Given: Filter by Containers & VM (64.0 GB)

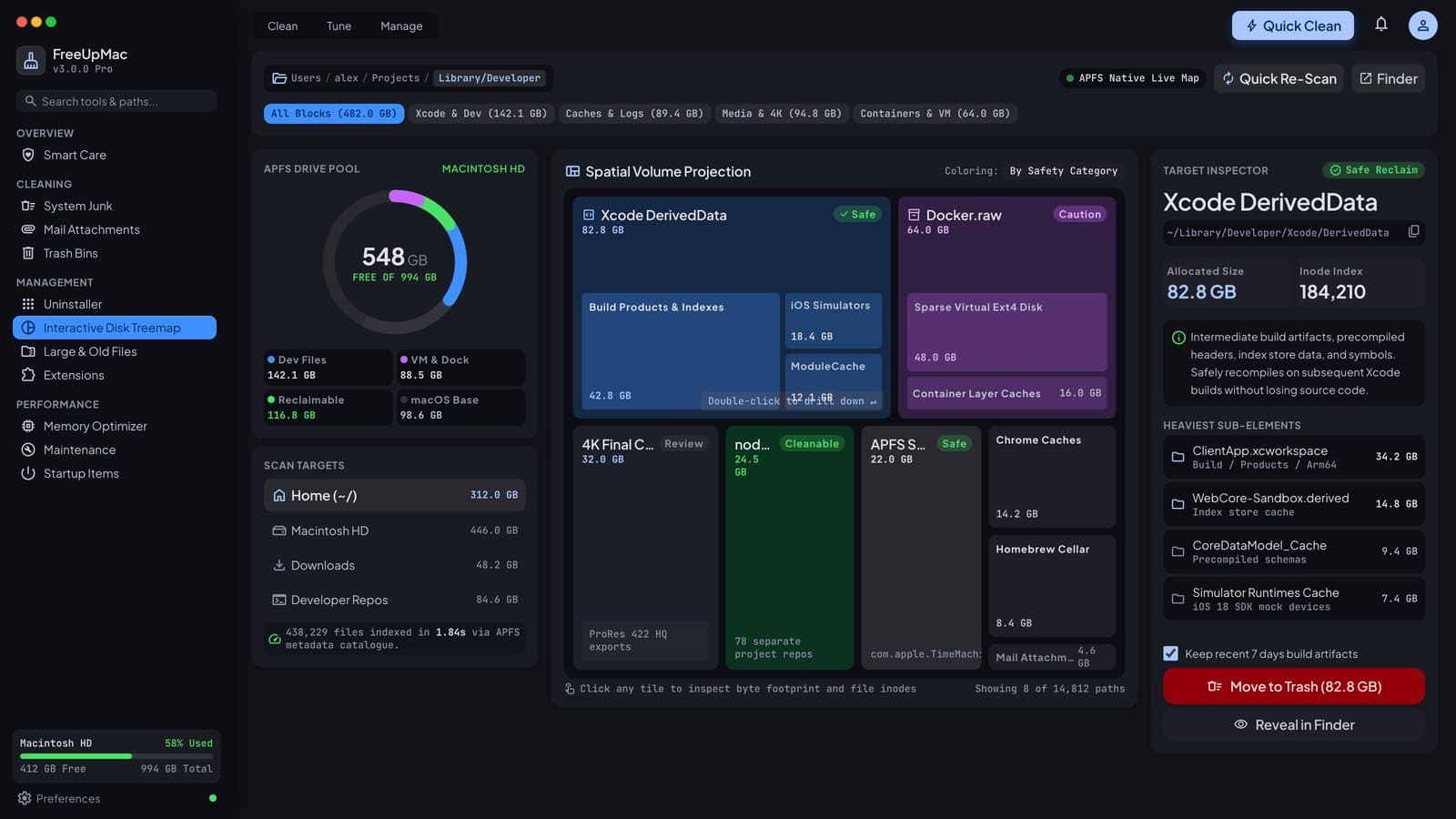Looking at the screenshot, I should (935, 114).
